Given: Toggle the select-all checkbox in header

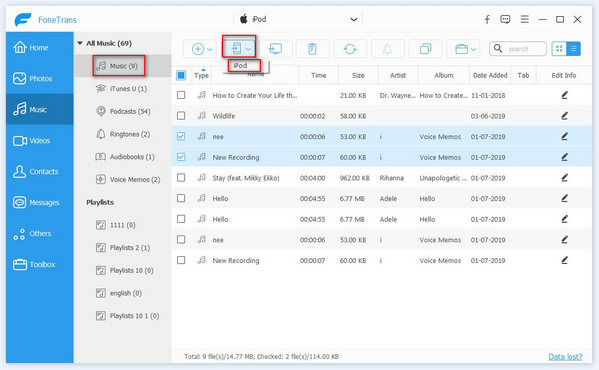Looking at the screenshot, I should point(181,75).
